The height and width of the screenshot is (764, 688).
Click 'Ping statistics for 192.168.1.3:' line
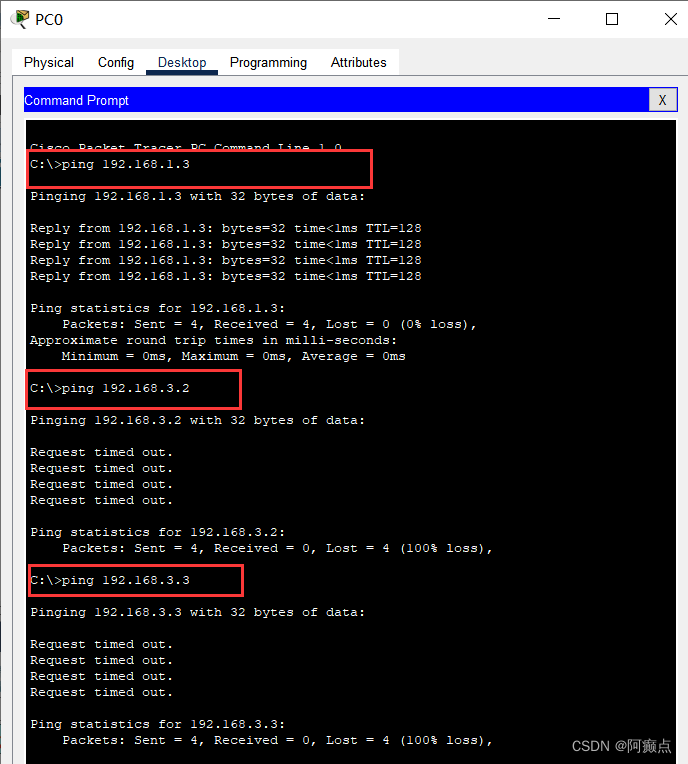[157, 308]
